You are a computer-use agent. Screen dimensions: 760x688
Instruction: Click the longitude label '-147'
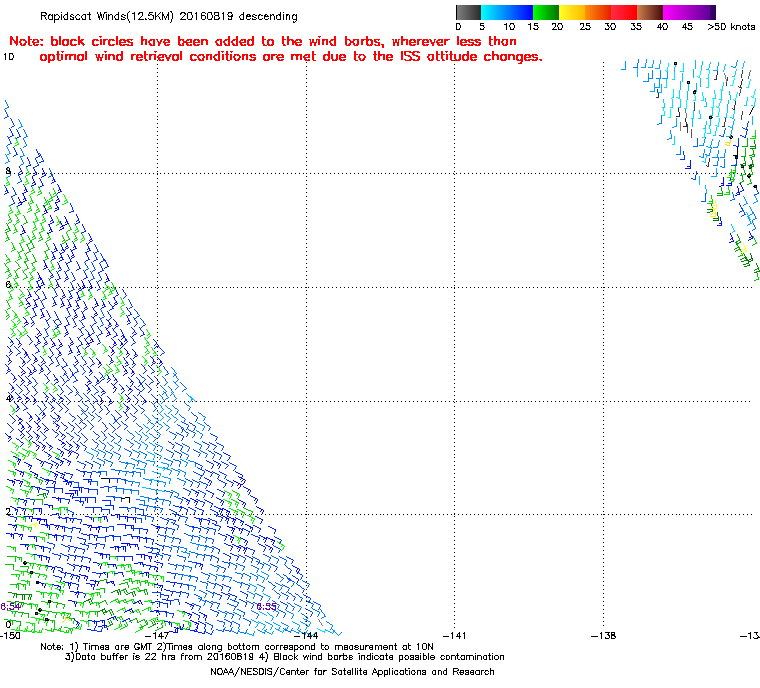(x=158, y=635)
